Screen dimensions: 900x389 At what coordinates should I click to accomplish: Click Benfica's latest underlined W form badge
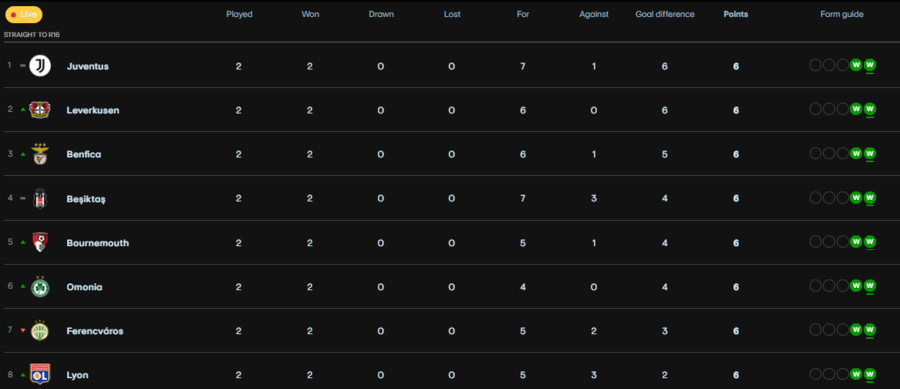click(870, 153)
